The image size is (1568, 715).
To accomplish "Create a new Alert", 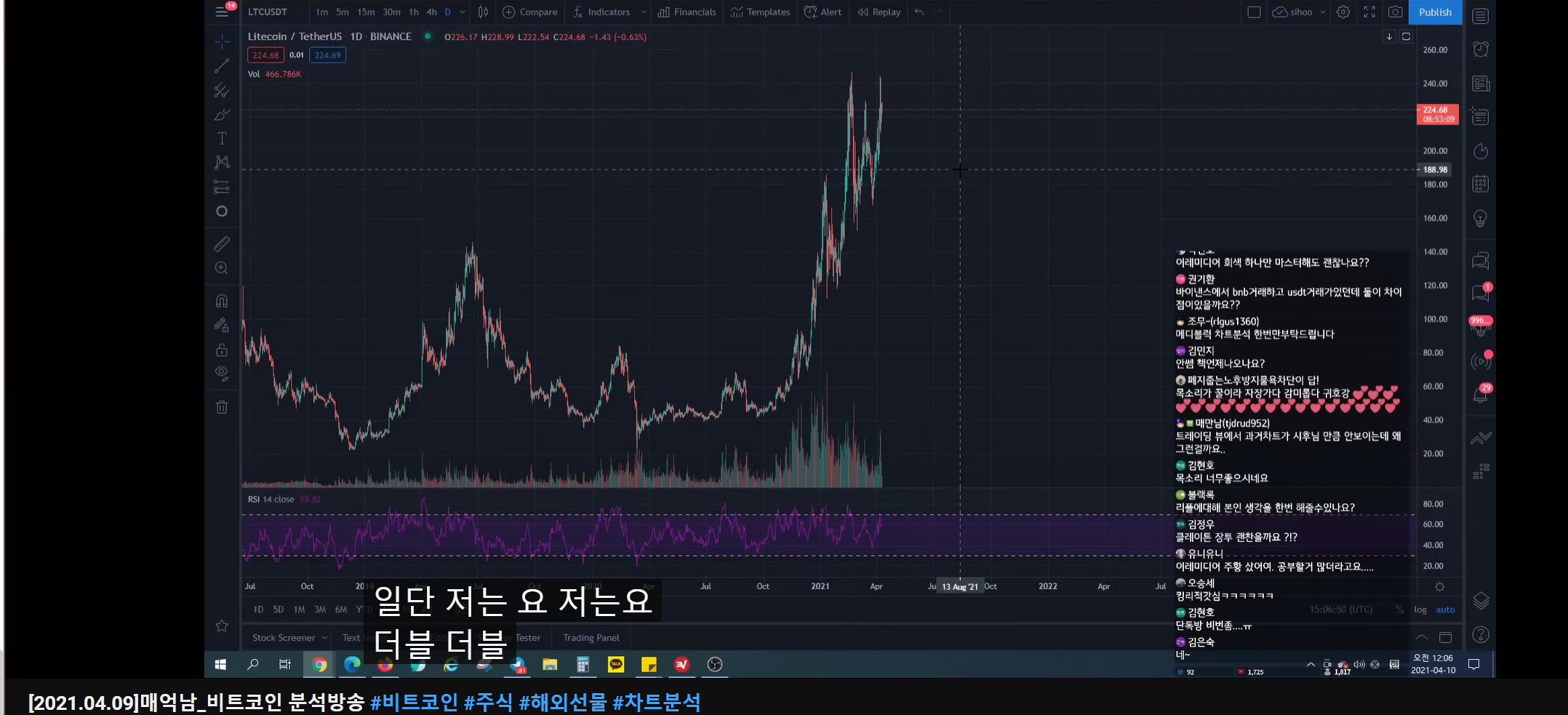I will point(823,12).
